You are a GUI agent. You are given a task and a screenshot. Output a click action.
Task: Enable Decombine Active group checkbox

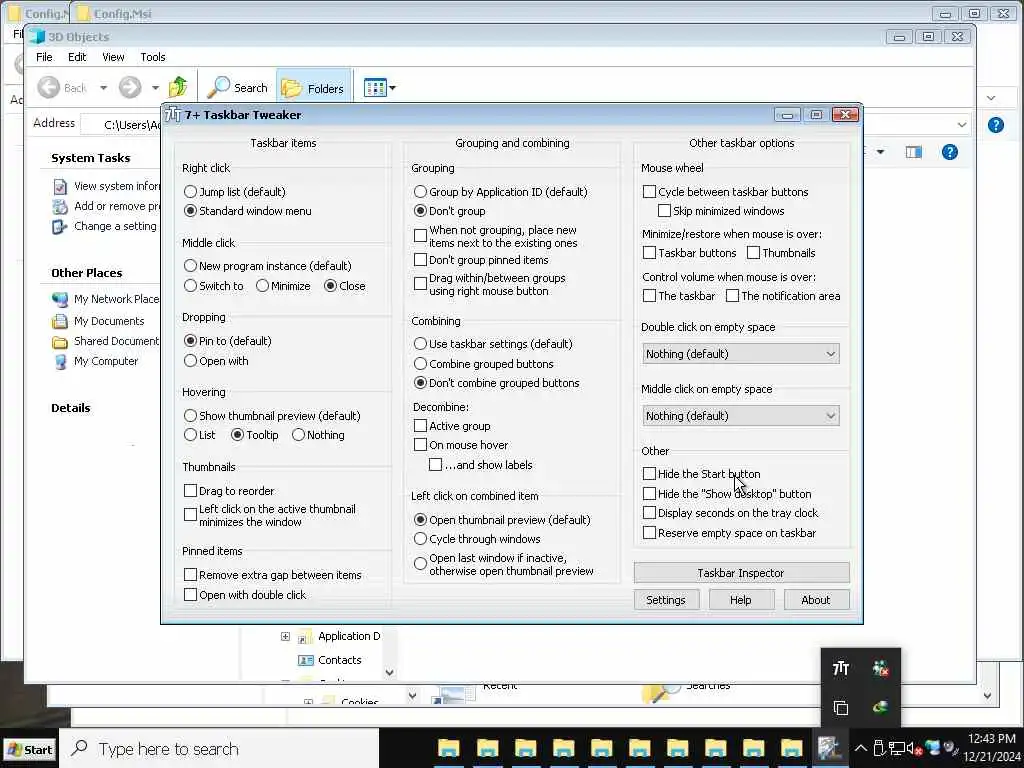[420, 426]
